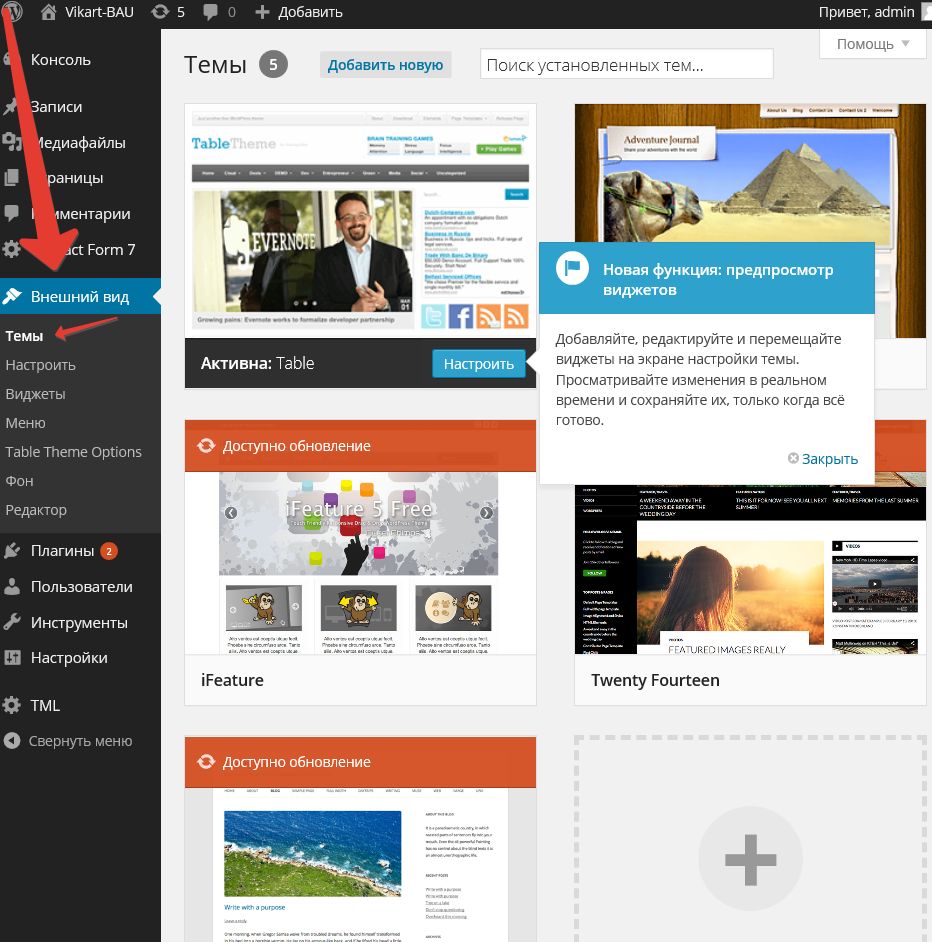Click the plus icon beside Добавить

(x=262, y=12)
